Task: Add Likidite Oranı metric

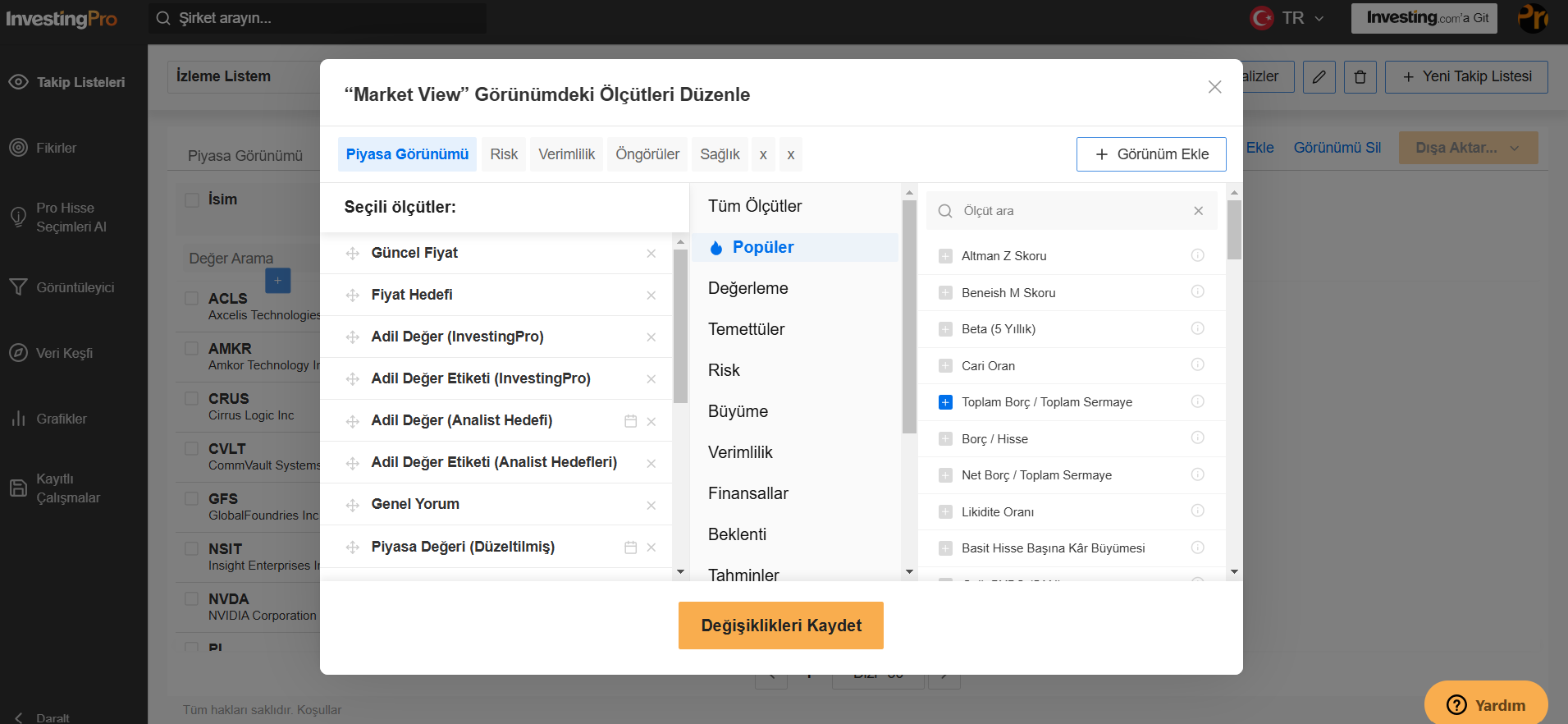Action: pyautogui.click(x=945, y=512)
